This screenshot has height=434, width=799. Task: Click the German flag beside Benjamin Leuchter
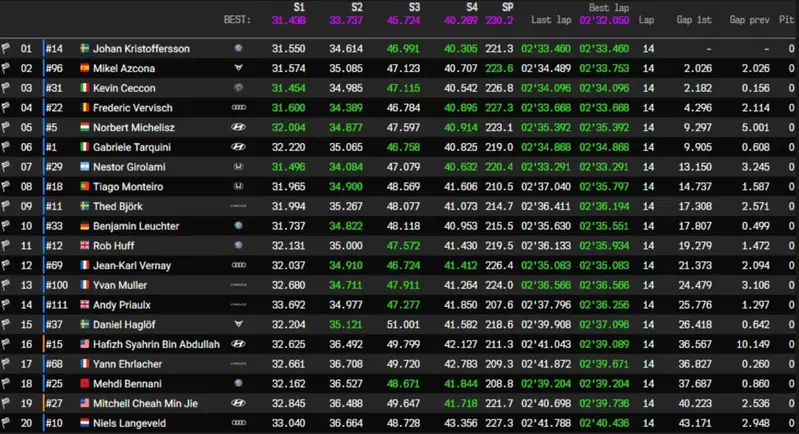(85, 226)
